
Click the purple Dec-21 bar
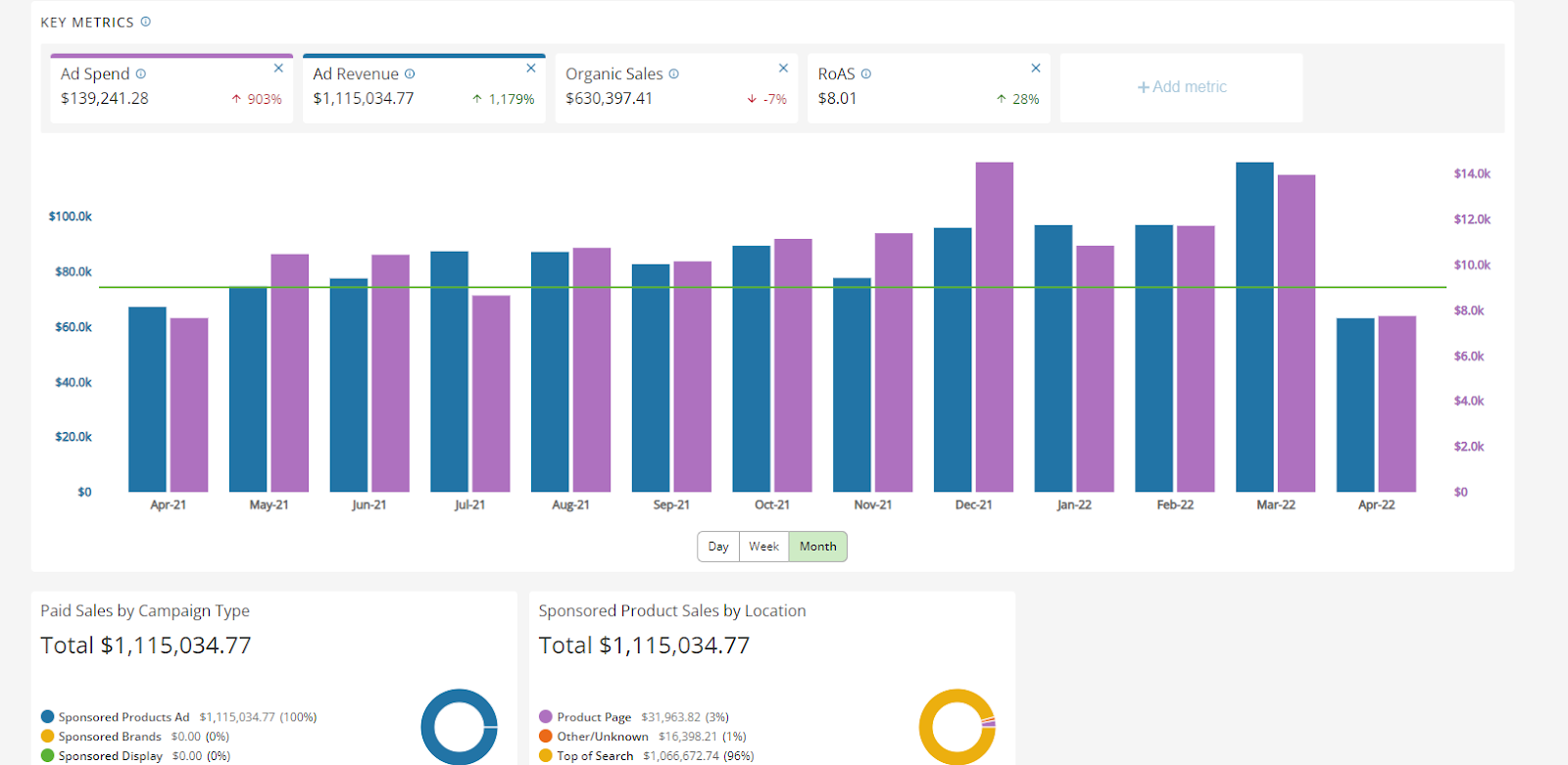pos(995,327)
